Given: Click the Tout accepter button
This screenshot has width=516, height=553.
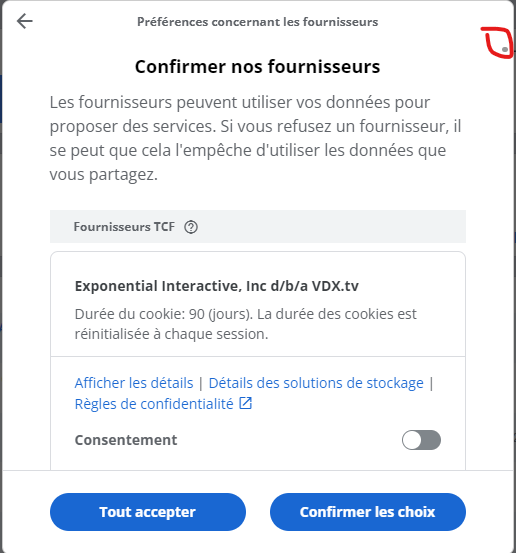Looking at the screenshot, I should (148, 512).
